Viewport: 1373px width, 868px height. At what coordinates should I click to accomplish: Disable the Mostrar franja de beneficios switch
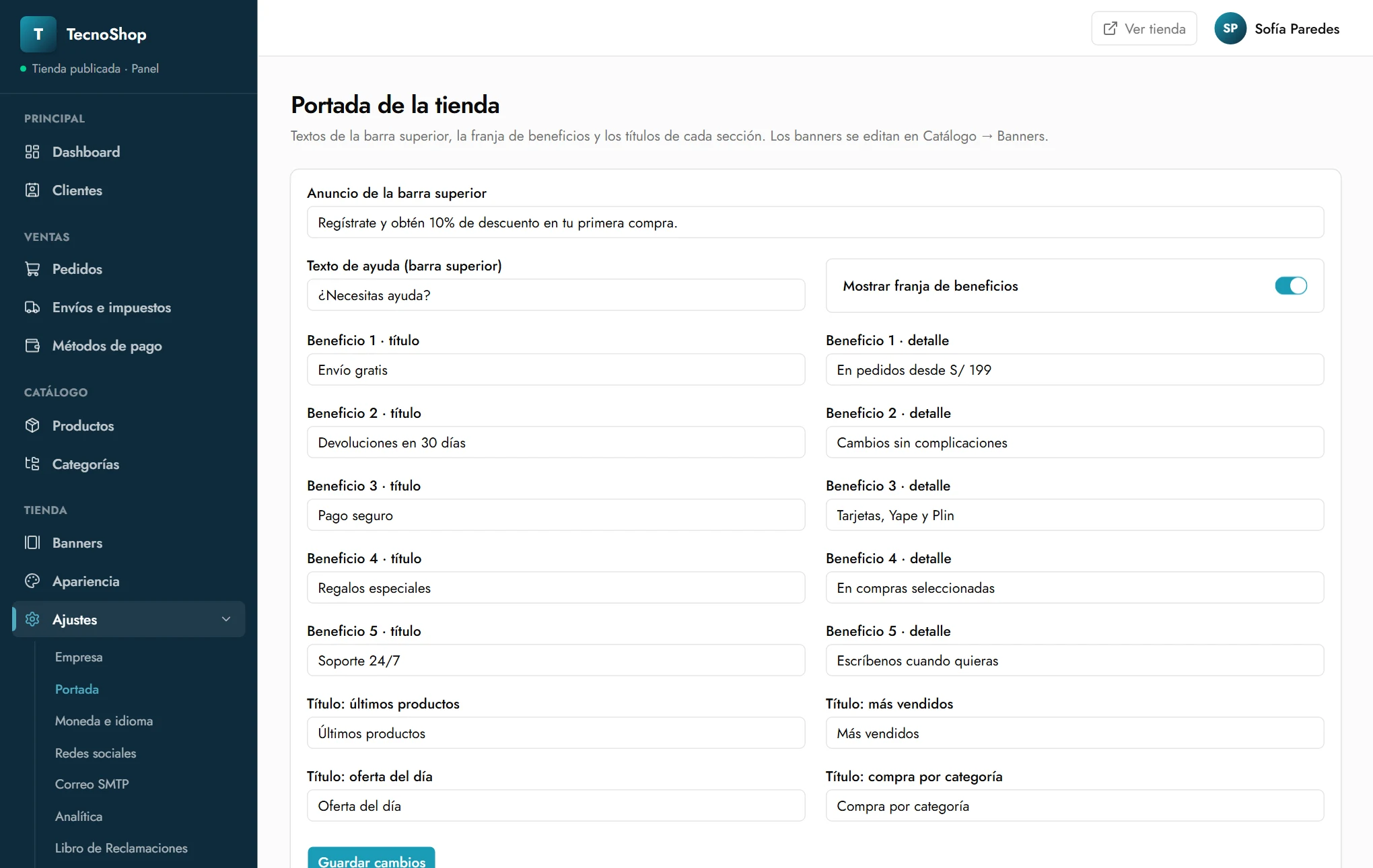1290,286
